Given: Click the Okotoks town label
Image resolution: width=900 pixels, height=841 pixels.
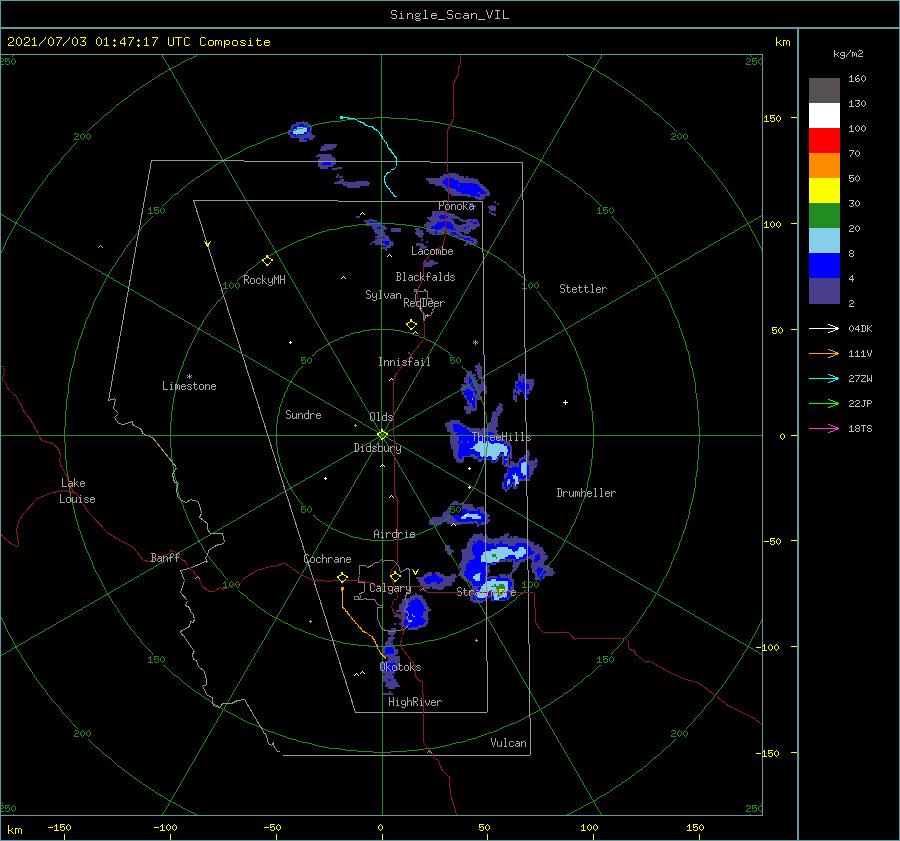Looking at the screenshot, I should [401, 667].
